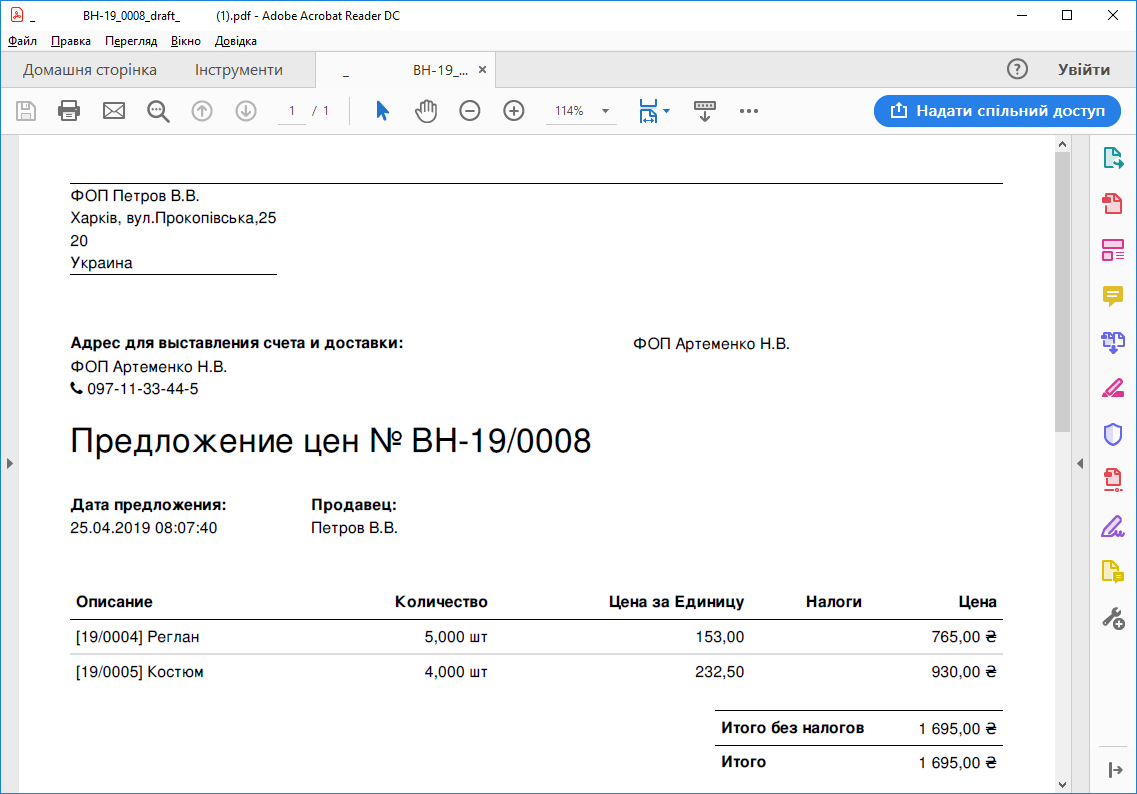Click the scrolling mode keyboard icon

click(x=705, y=111)
